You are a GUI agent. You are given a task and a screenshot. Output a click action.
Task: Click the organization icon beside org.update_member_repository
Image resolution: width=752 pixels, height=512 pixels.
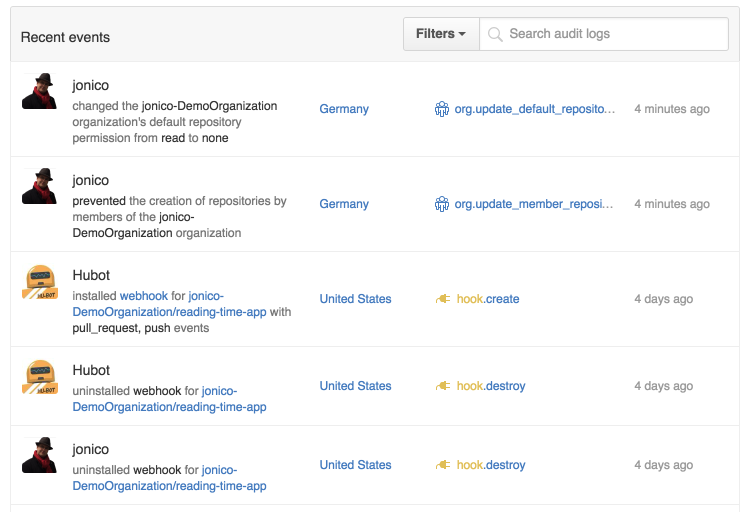tap(442, 204)
